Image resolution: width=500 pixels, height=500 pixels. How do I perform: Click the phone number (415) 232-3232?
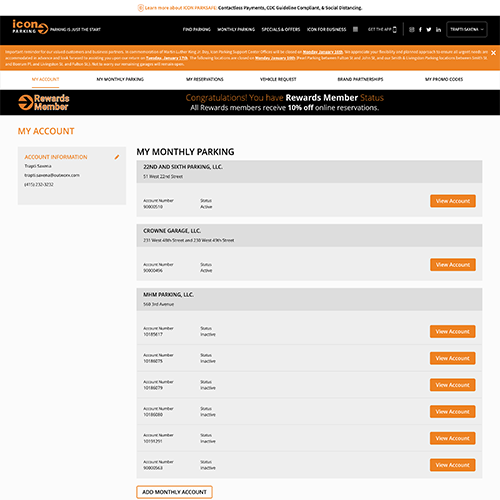(x=39, y=184)
